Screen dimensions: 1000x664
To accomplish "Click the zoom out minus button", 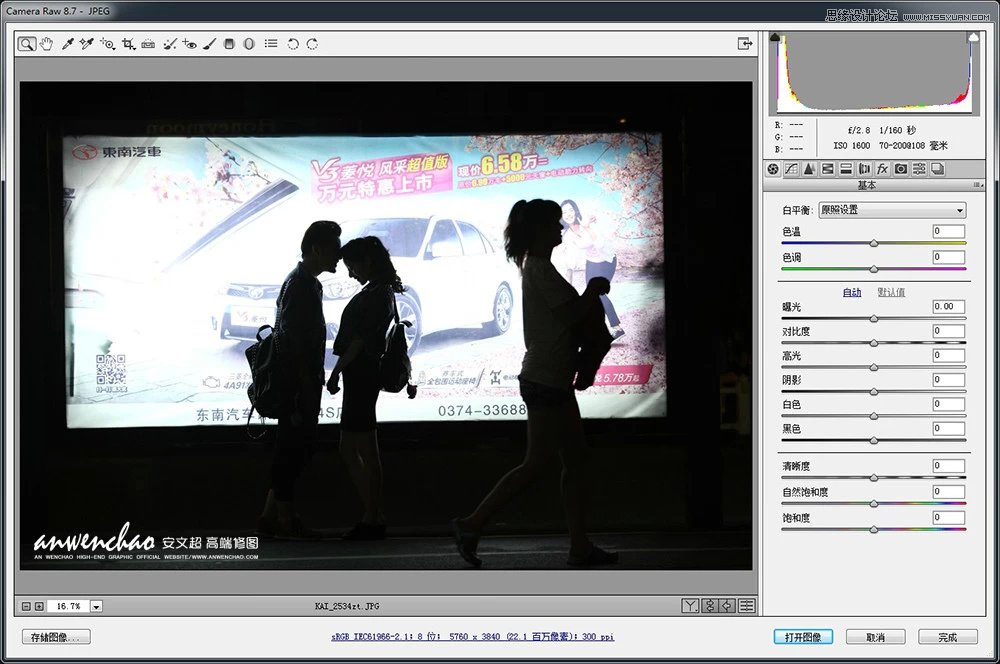I will pyautogui.click(x=26, y=607).
